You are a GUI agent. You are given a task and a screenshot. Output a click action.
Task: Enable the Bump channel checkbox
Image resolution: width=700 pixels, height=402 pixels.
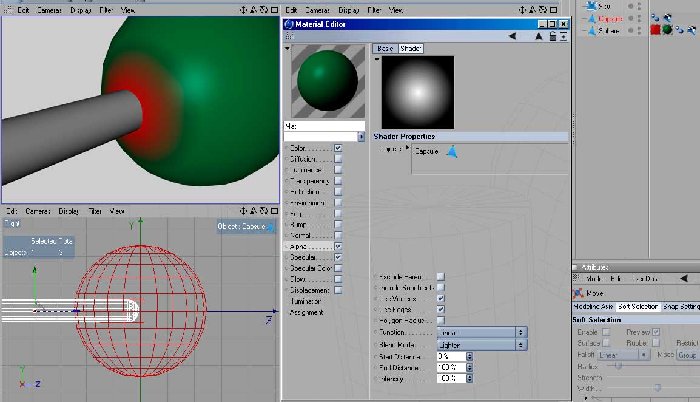pos(338,224)
